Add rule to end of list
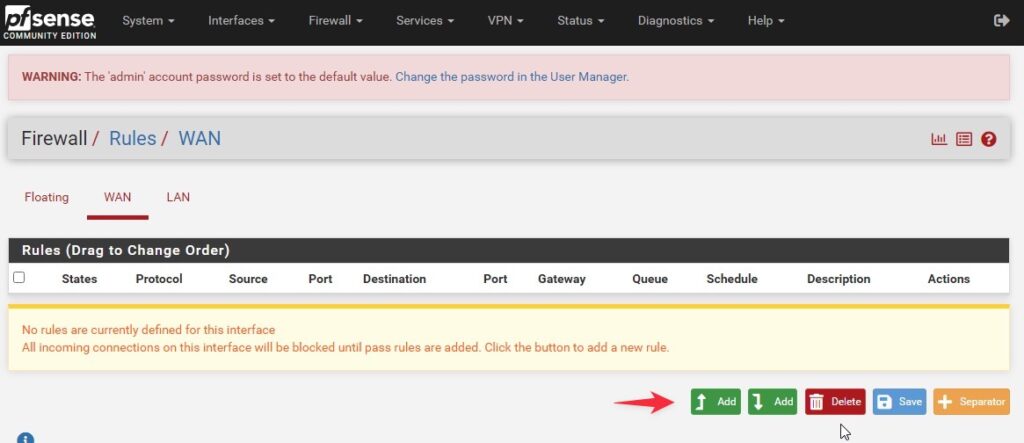The width and height of the screenshot is (1024, 443). (x=773, y=402)
